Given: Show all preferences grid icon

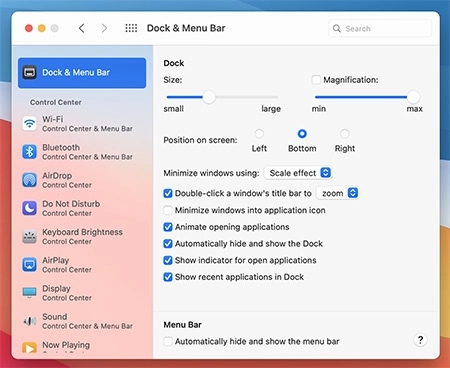Looking at the screenshot, I should 131,28.
